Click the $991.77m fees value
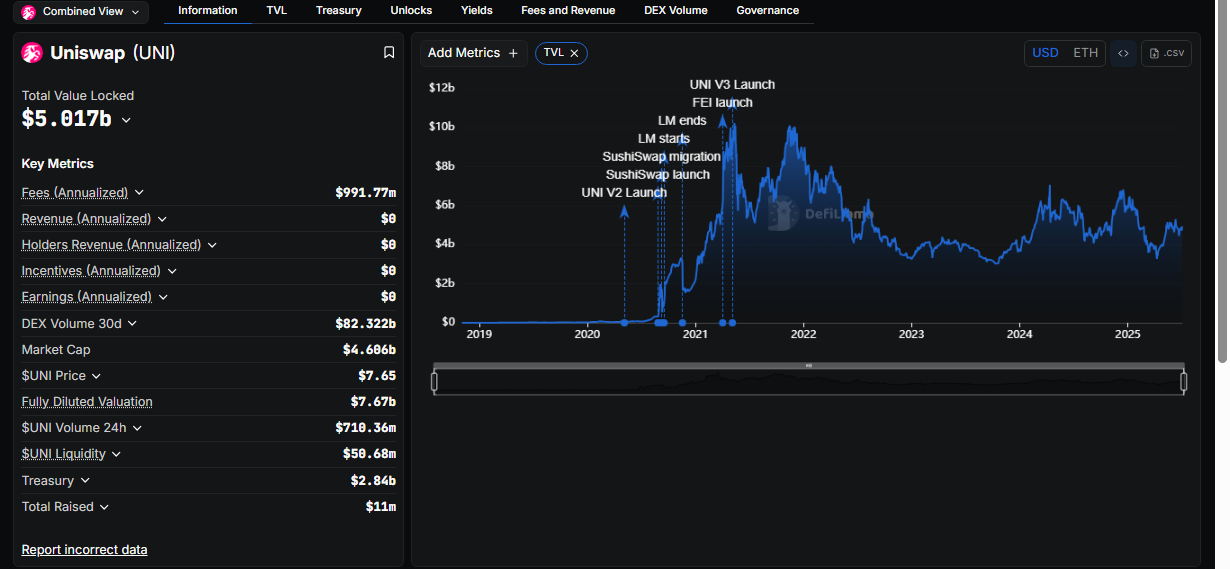 [365, 192]
